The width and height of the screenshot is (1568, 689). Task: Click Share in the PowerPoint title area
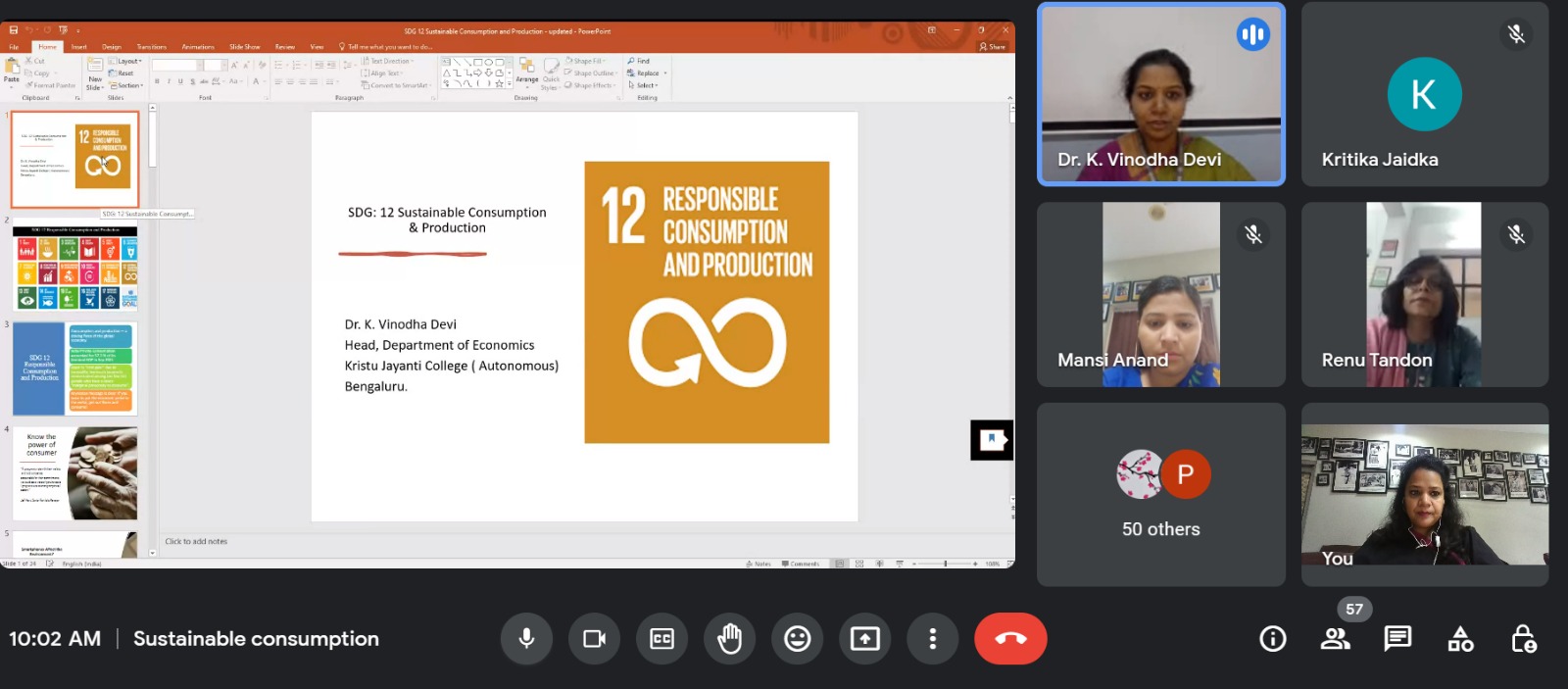pyautogui.click(x=993, y=47)
